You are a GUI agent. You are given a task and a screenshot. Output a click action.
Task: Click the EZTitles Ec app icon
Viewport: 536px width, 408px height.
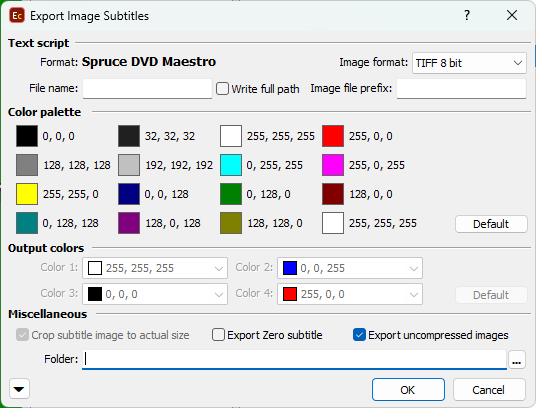point(17,16)
